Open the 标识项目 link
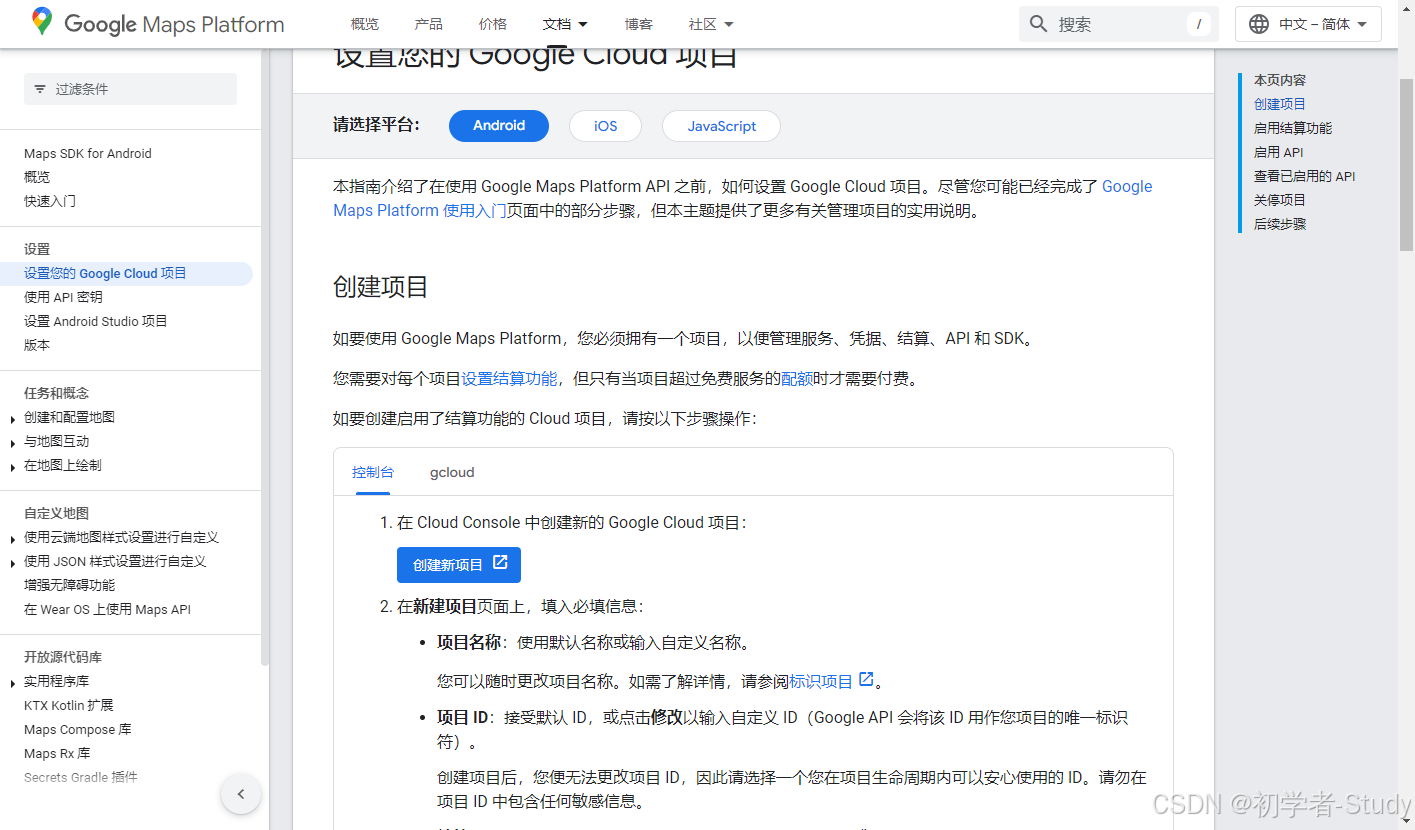 (x=821, y=681)
